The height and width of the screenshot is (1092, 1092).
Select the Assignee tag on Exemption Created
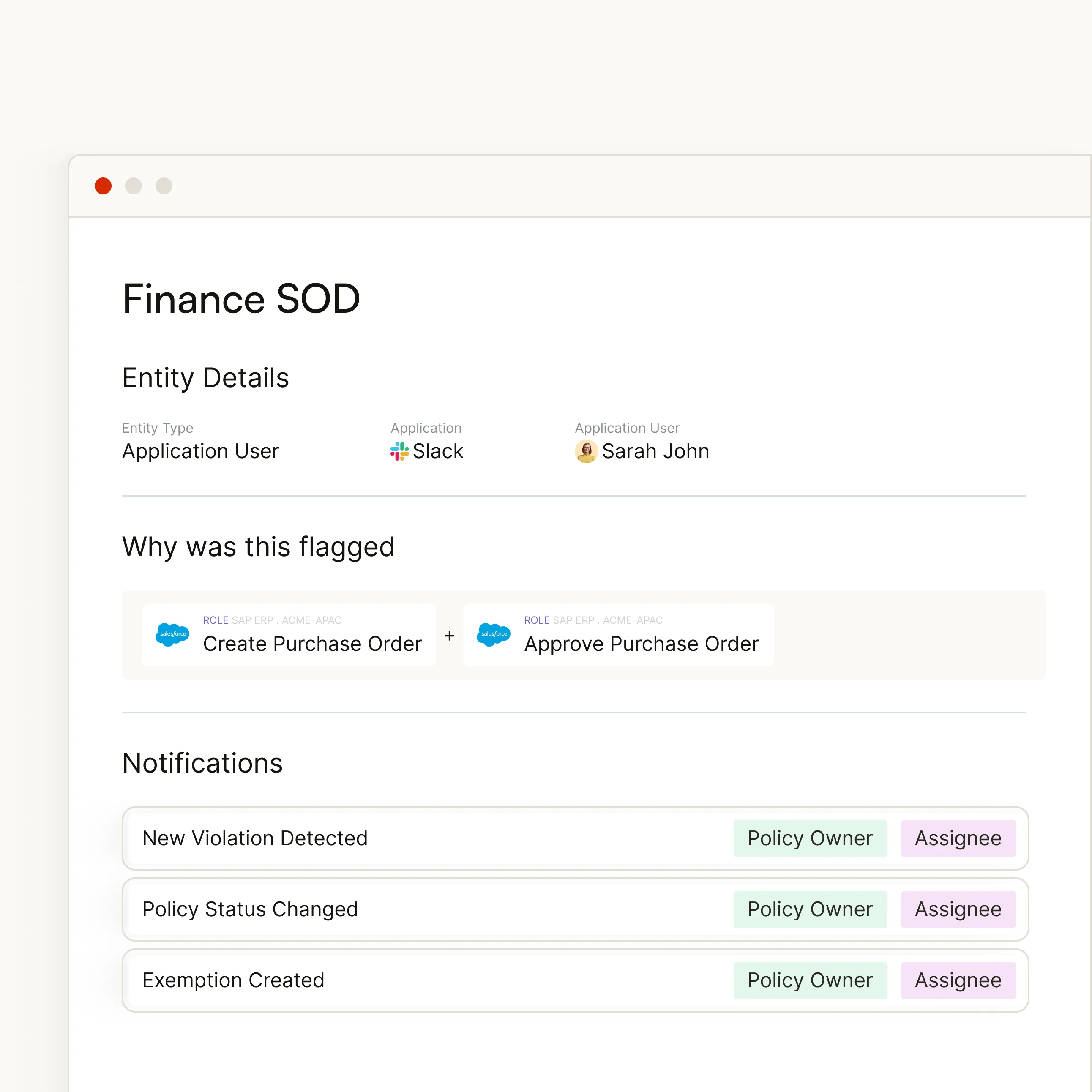point(958,980)
